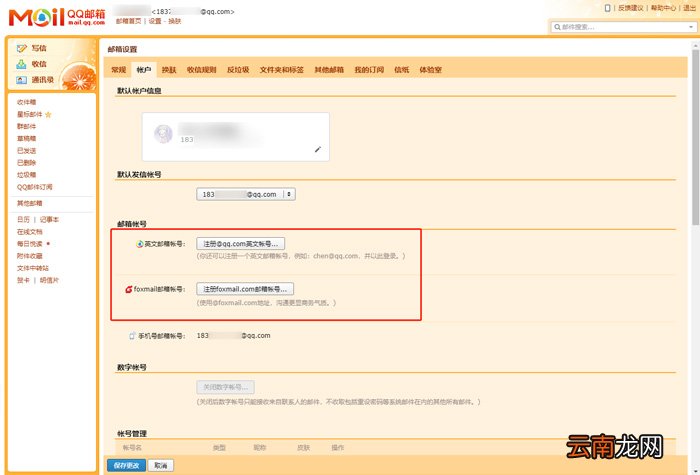Click the 写信 compose pencil icon

[x=21, y=48]
